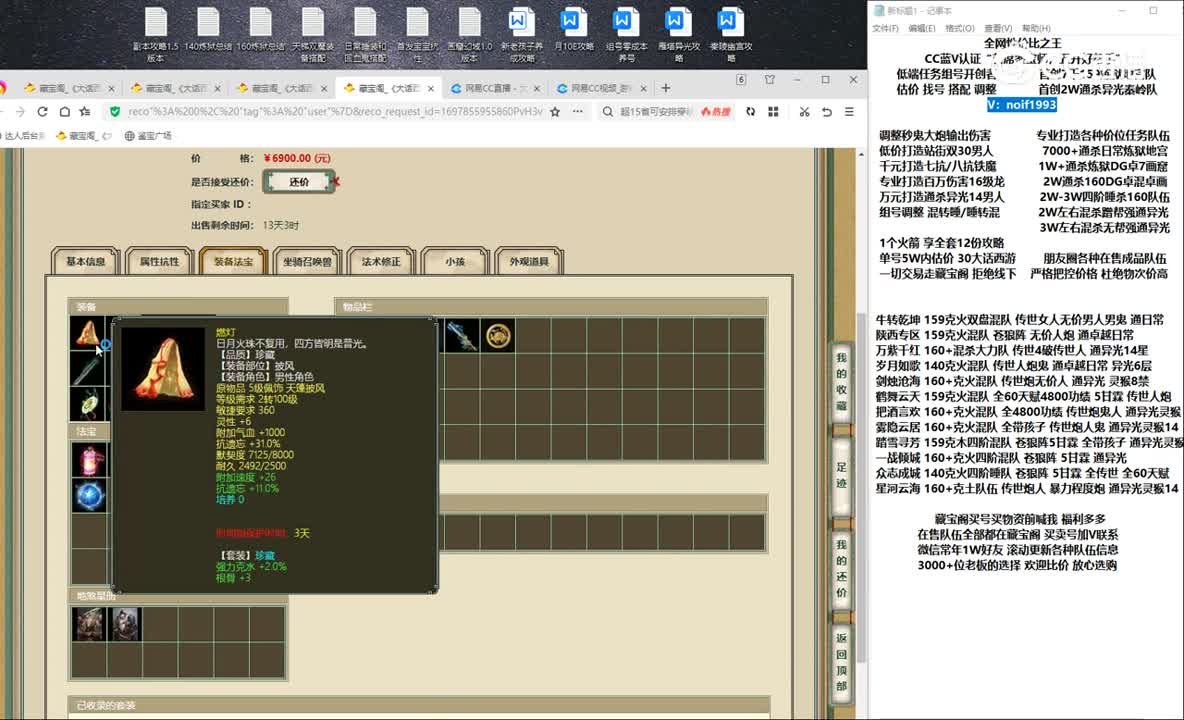
Task: Click the price text ¥6900.00 (元)
Action: pyautogui.click(x=297, y=158)
